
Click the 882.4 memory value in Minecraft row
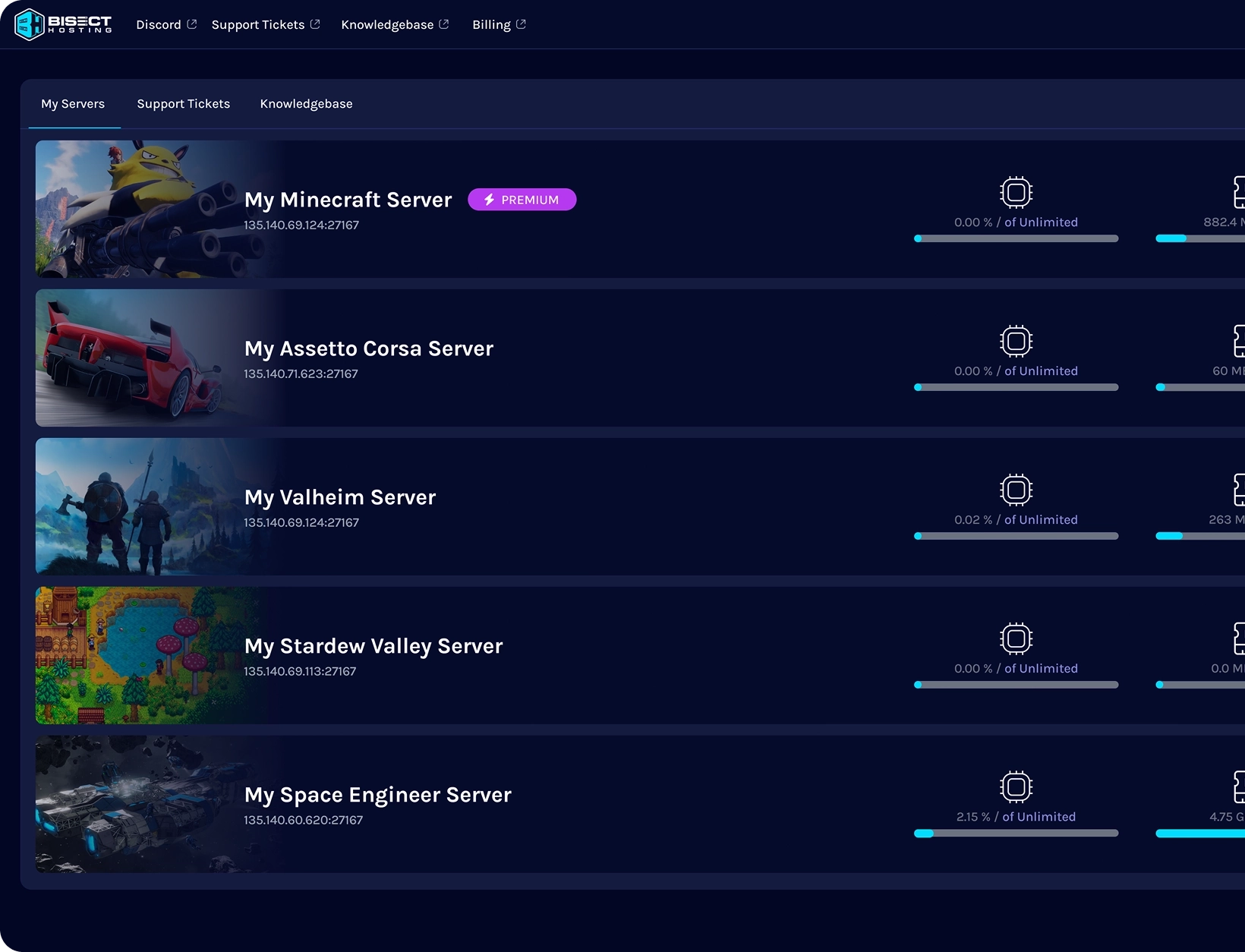click(x=1224, y=222)
